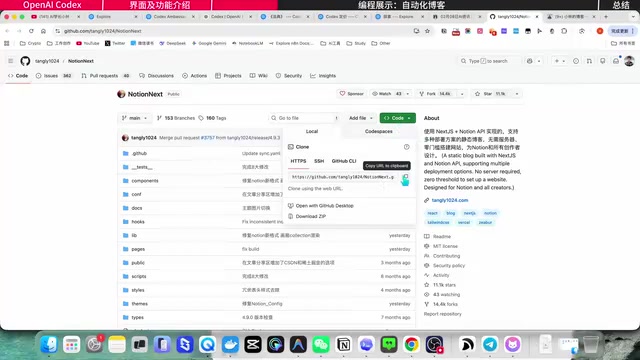Open GitHub notifications inbox icon

pos(616,61)
